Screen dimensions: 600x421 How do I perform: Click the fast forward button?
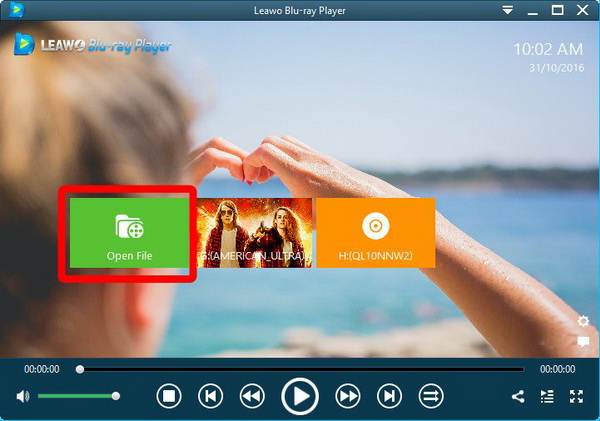click(x=348, y=396)
